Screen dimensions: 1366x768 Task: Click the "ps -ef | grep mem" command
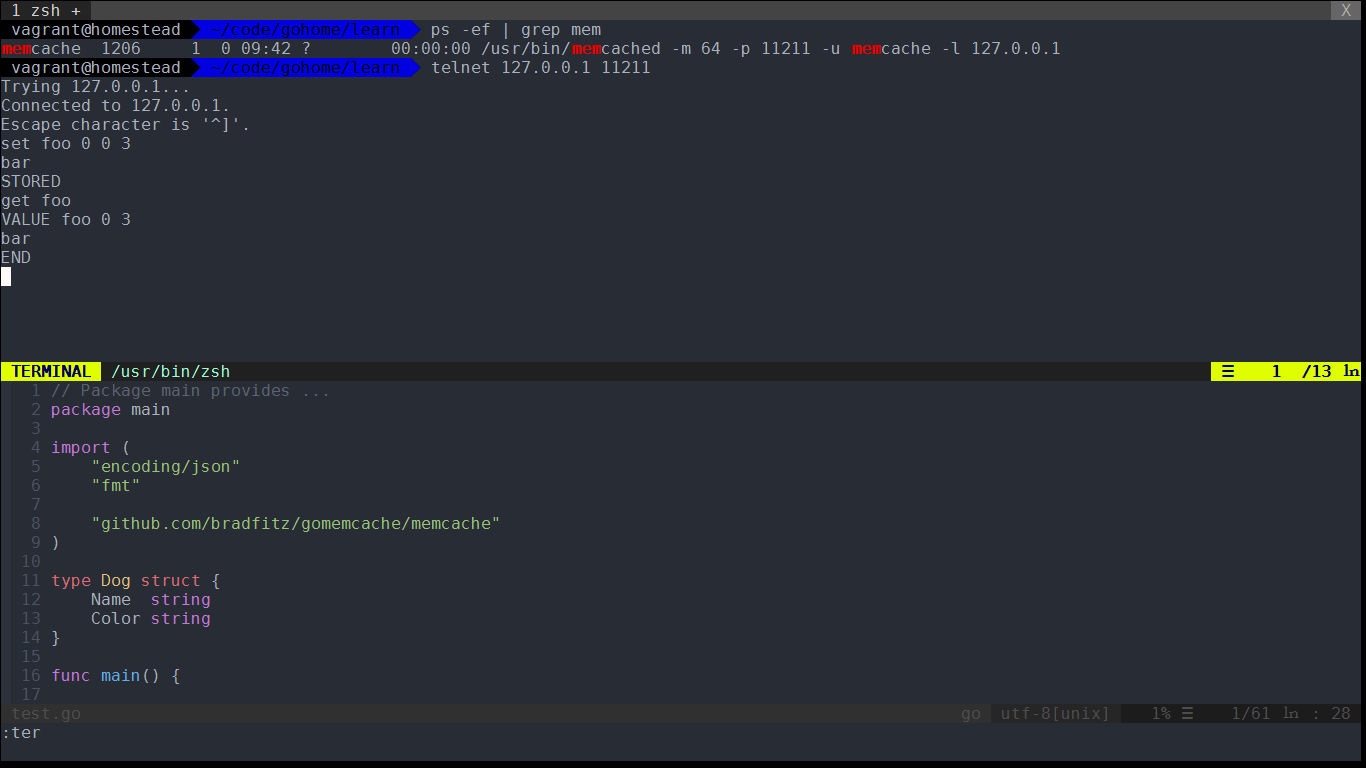(516, 30)
